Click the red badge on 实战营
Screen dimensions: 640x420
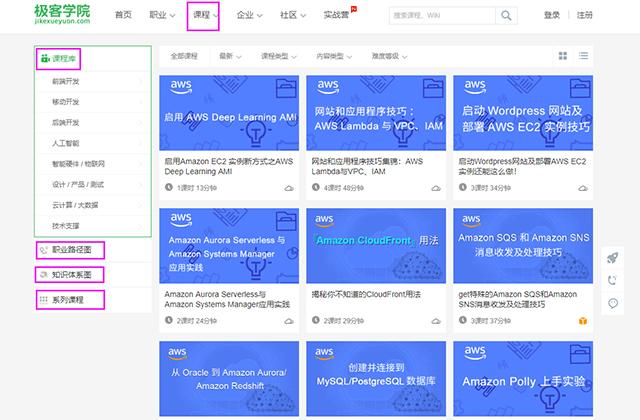(x=354, y=9)
